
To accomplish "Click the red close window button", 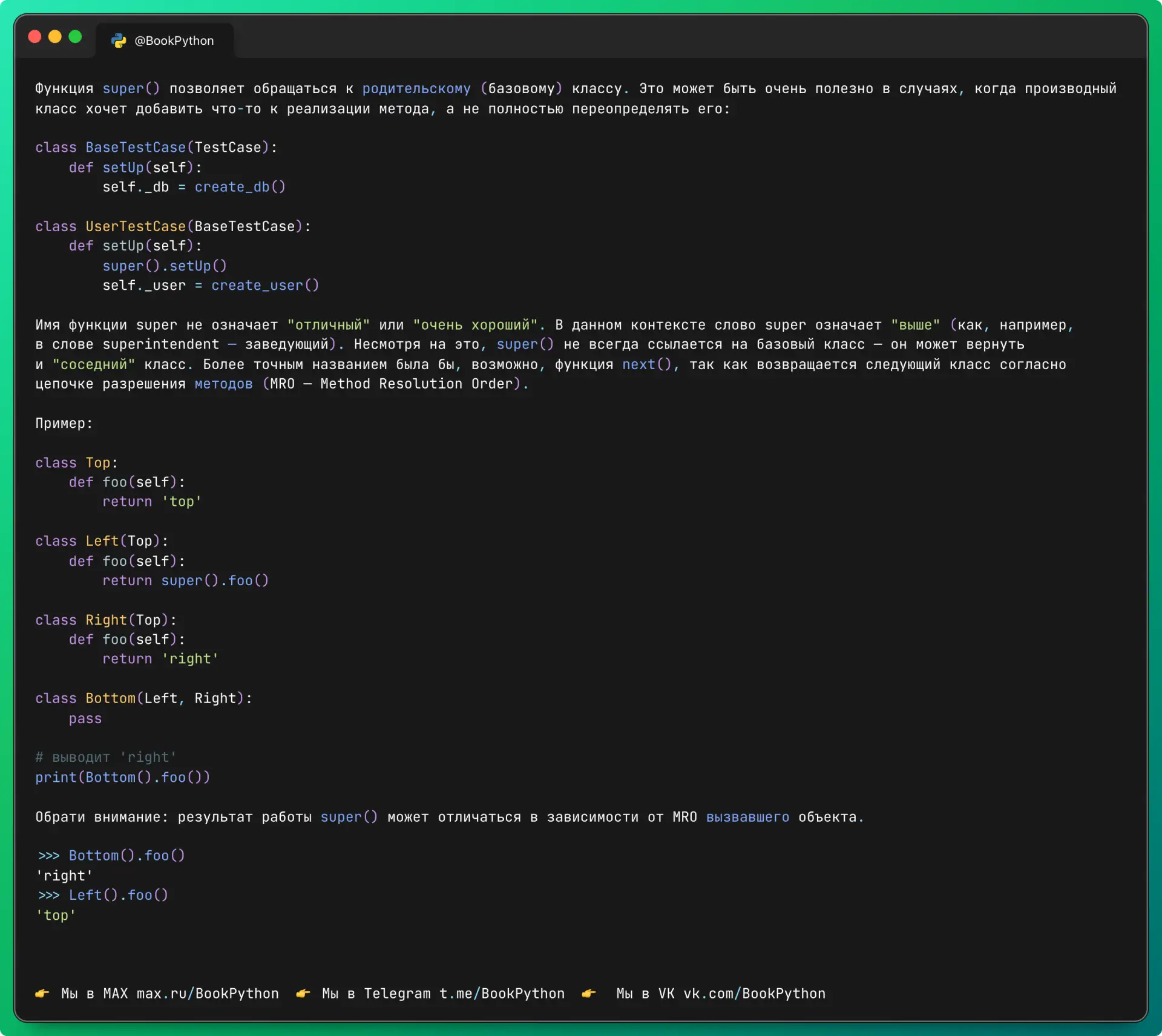I will coord(35,37).
